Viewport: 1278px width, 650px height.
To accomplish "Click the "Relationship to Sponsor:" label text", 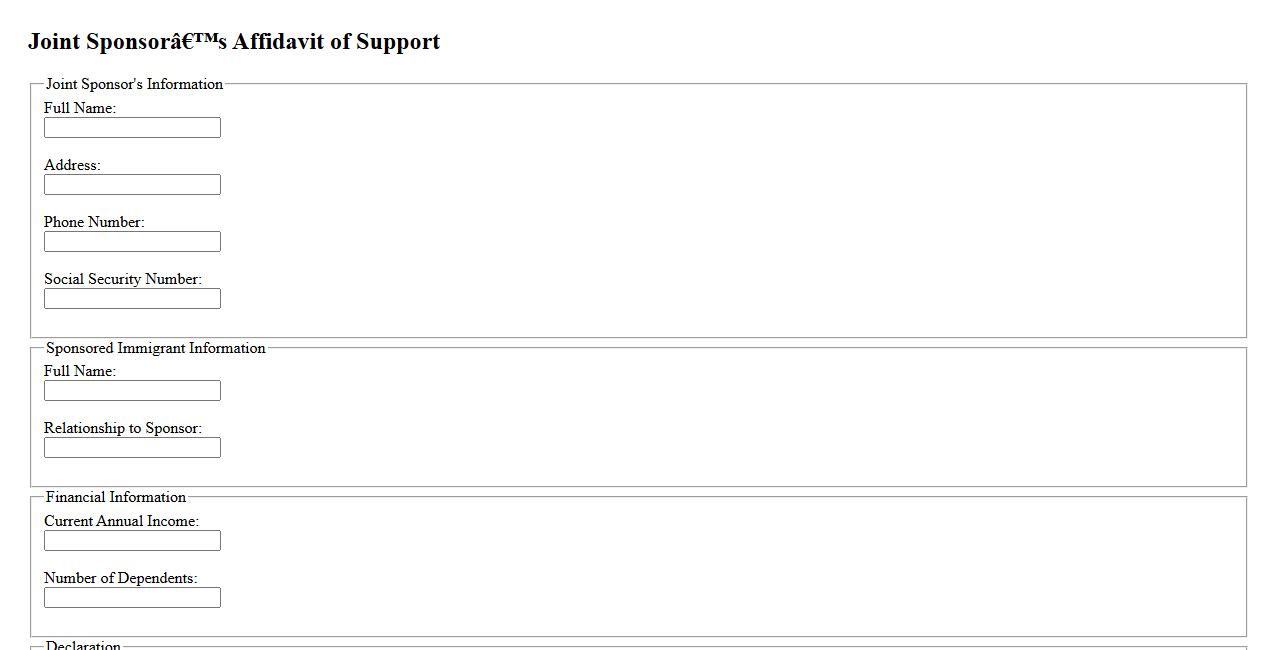I will pyautogui.click(x=123, y=428).
